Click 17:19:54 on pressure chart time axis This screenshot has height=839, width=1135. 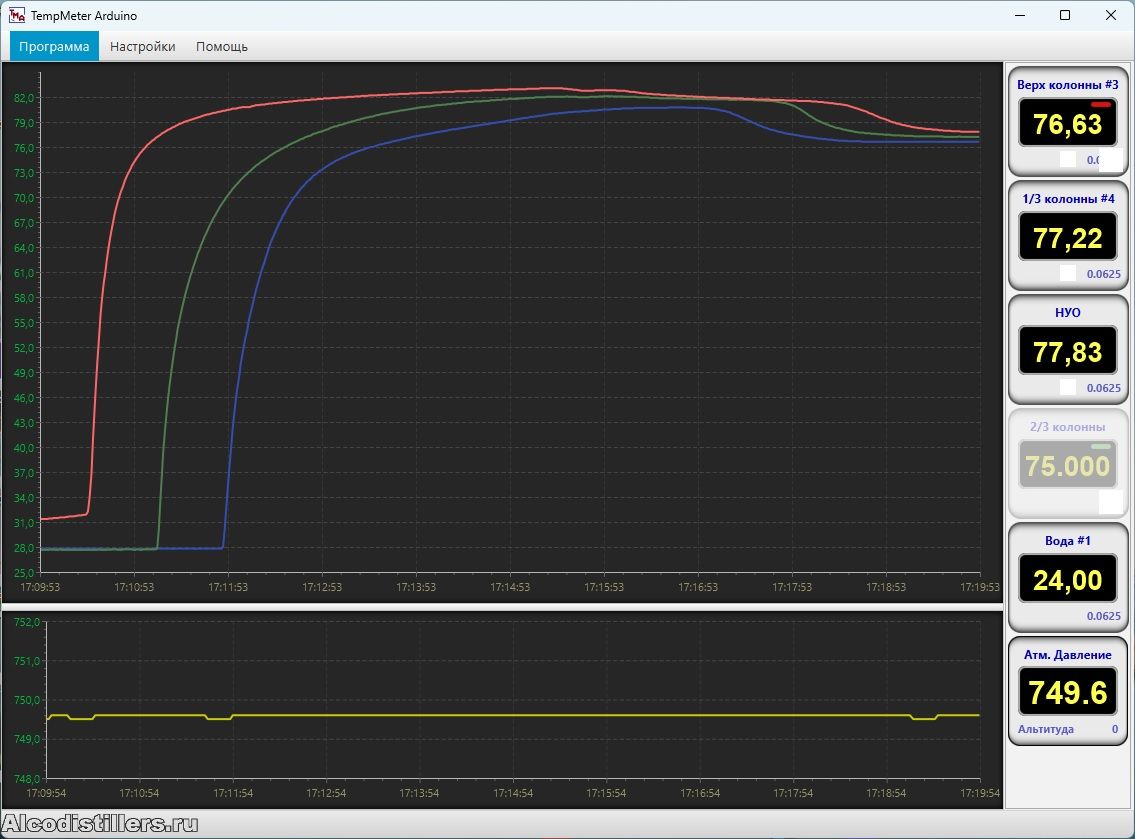(980, 793)
